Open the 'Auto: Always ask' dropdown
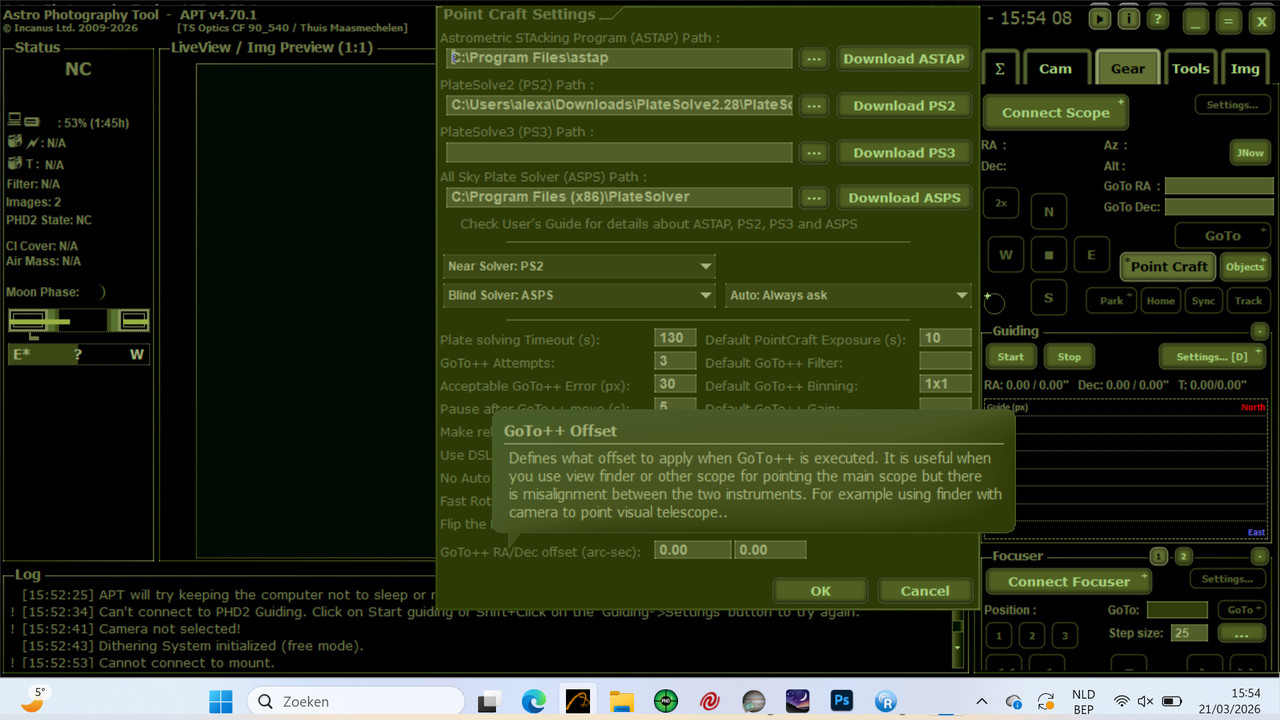Viewport: 1280px width, 720px height. point(849,296)
